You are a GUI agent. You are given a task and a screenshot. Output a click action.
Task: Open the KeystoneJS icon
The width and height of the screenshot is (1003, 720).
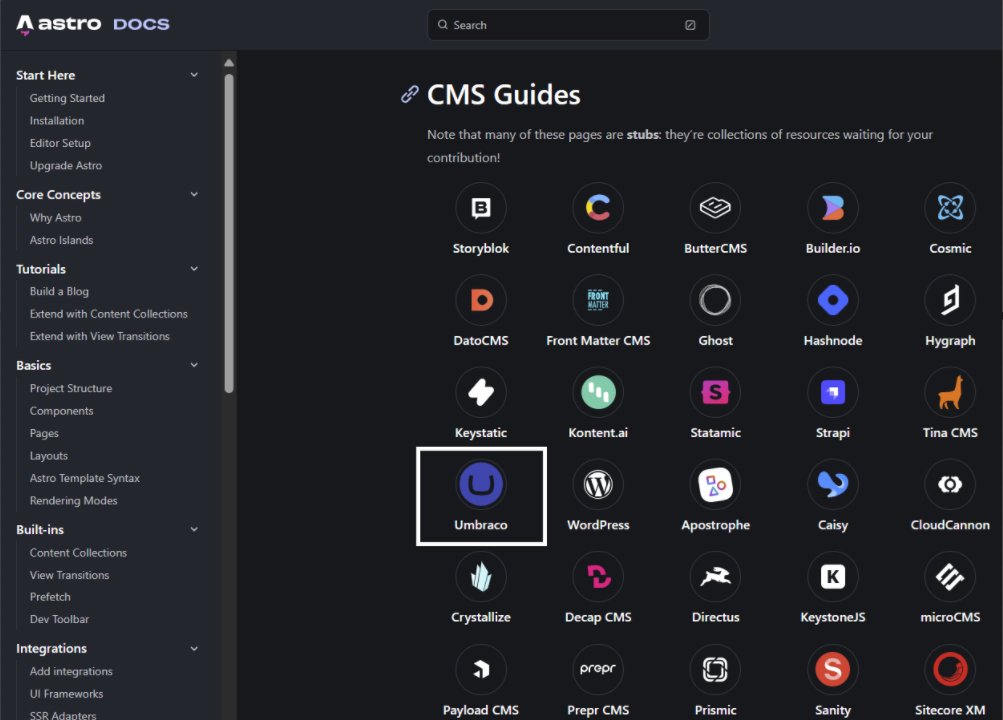tap(833, 577)
